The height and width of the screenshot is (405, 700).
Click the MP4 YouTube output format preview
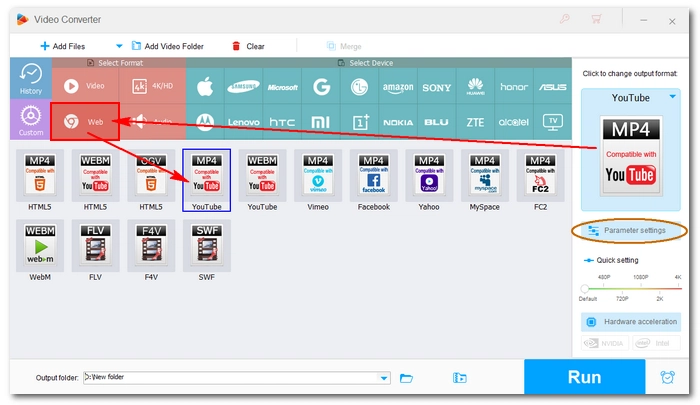click(x=630, y=155)
